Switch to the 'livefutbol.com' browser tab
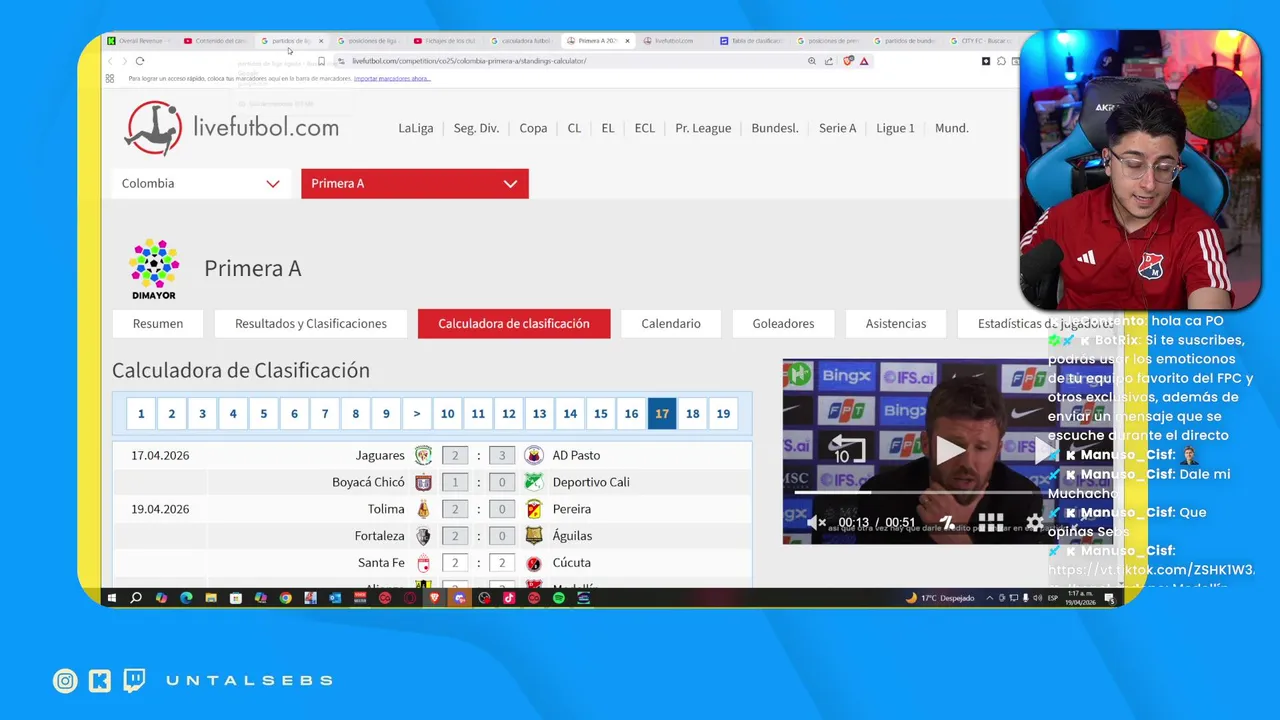1280x720 pixels. (x=674, y=41)
